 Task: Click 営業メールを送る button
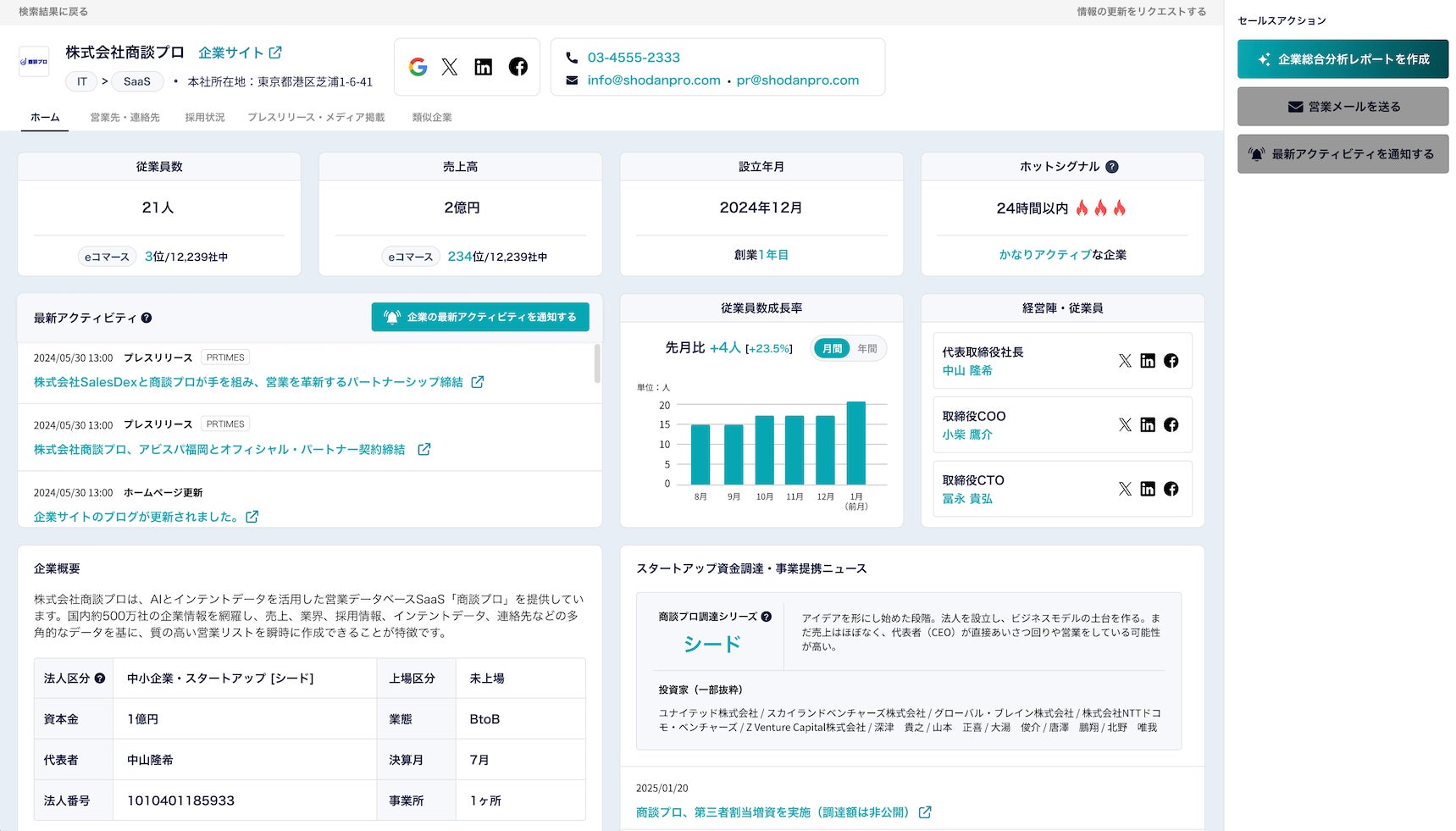click(1343, 107)
